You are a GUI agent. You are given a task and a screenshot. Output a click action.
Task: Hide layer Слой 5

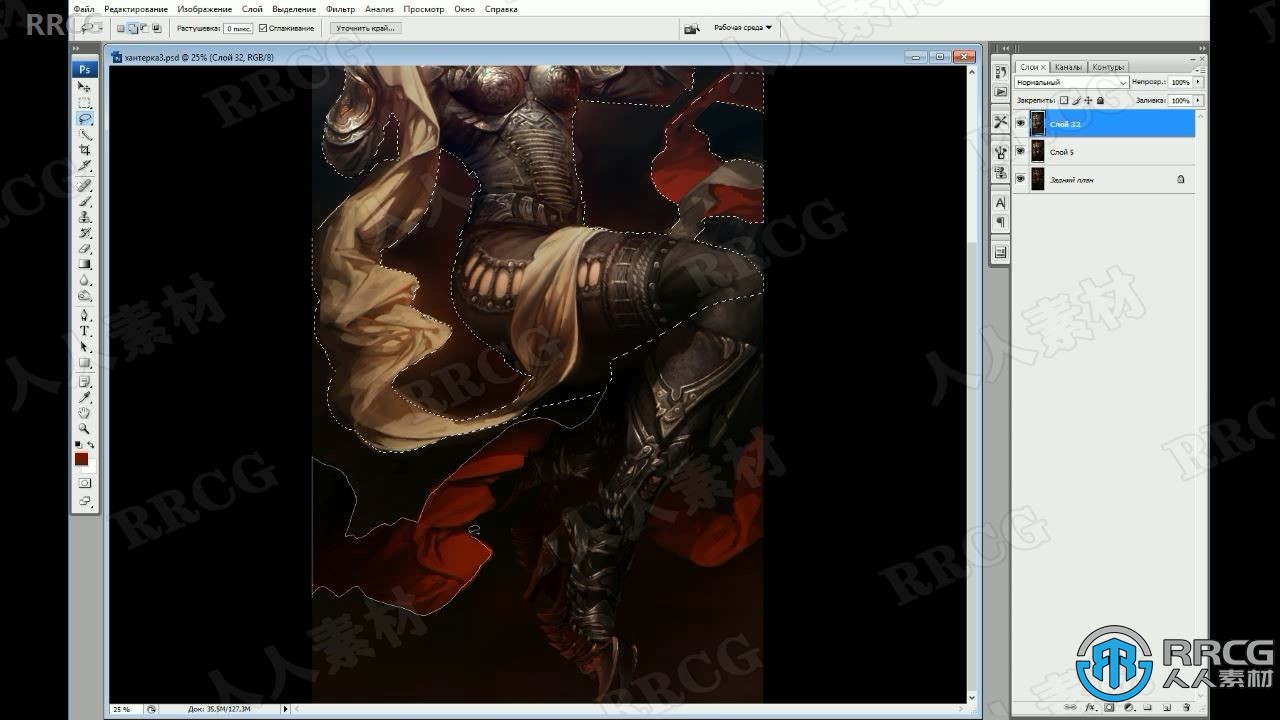pos(1021,152)
